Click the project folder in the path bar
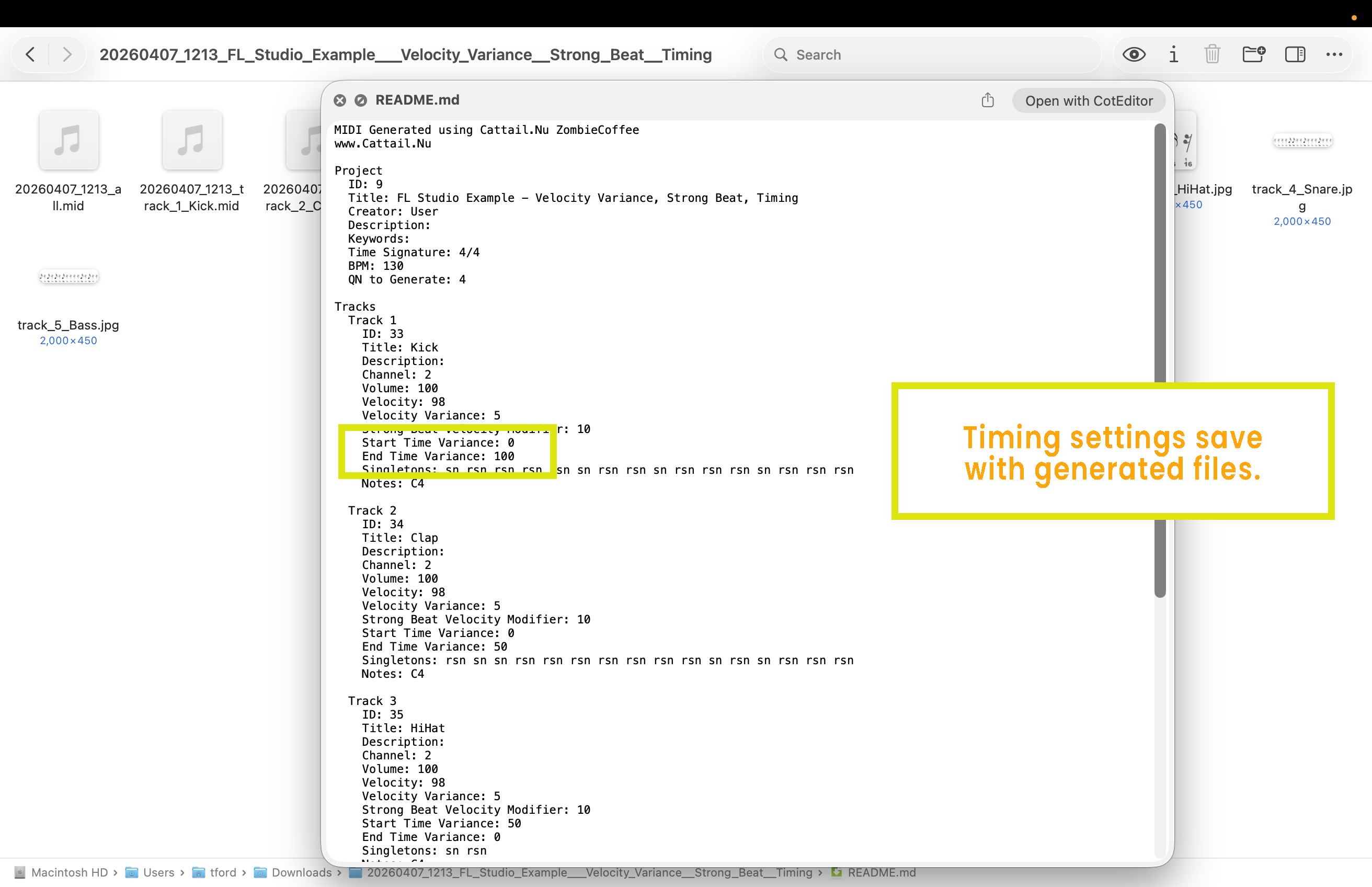This screenshot has width=1372, height=887. click(581, 872)
